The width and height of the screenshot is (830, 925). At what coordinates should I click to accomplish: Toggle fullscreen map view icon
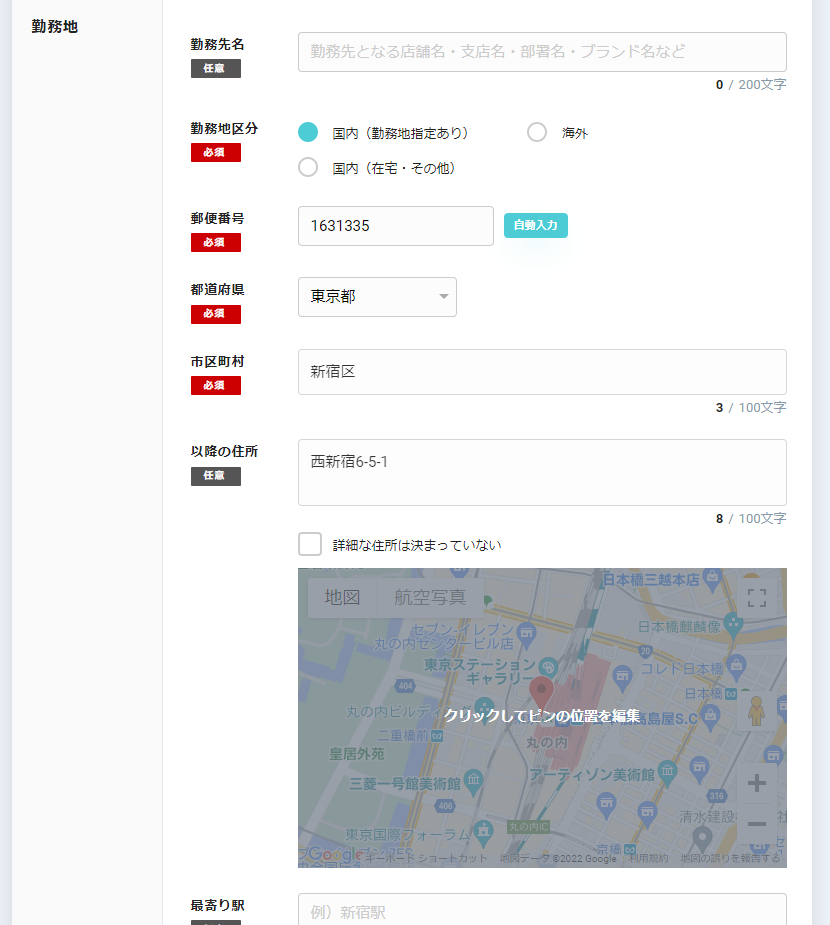tap(757, 598)
